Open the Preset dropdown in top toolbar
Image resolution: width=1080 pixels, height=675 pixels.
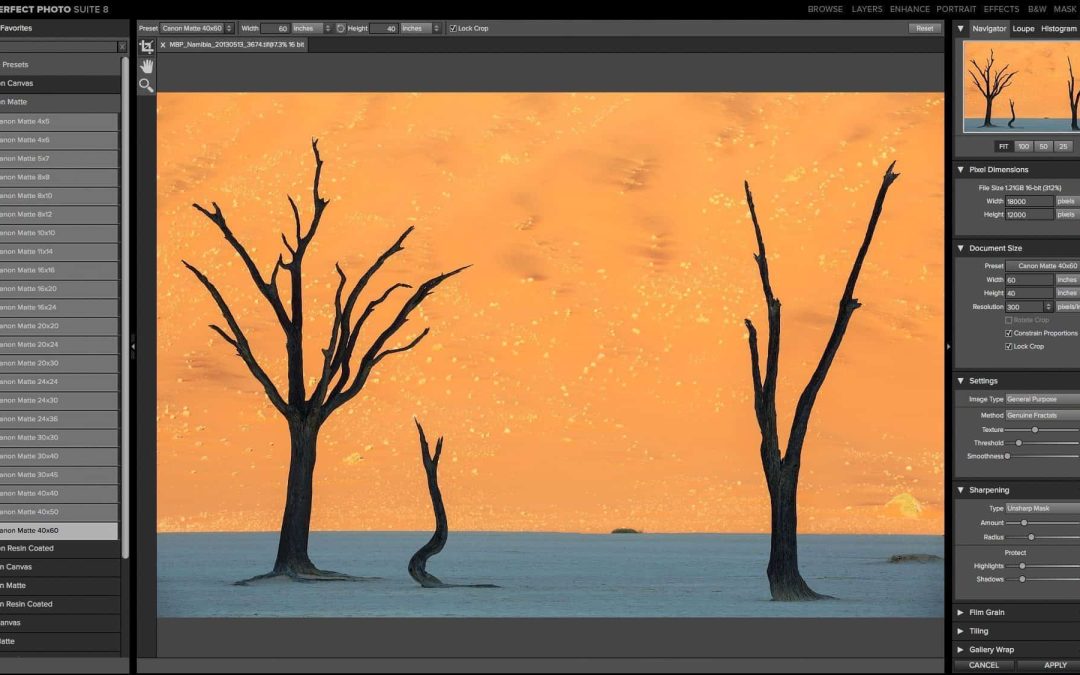pos(197,28)
